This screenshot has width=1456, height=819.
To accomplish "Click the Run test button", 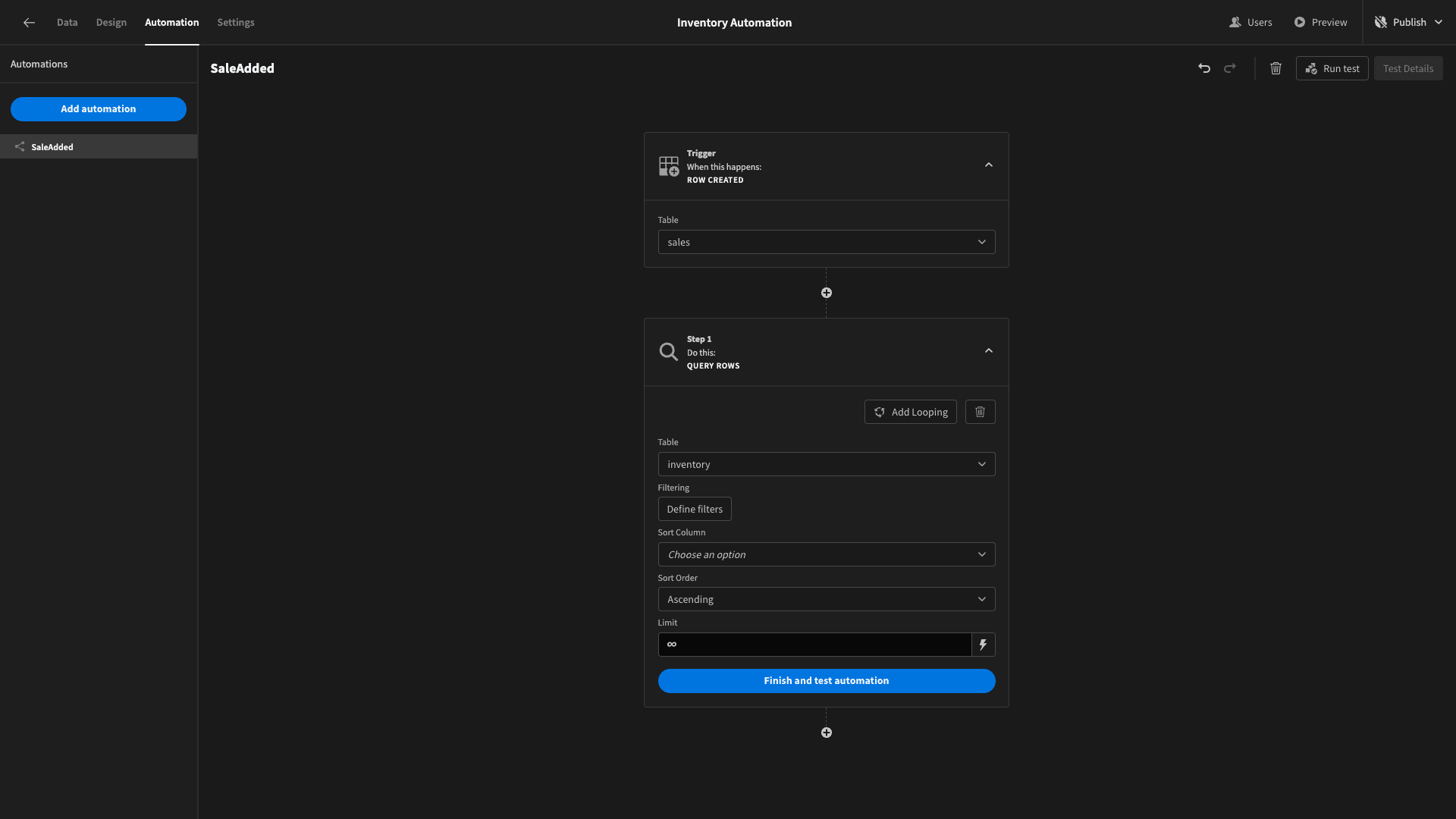I will pos(1332,68).
